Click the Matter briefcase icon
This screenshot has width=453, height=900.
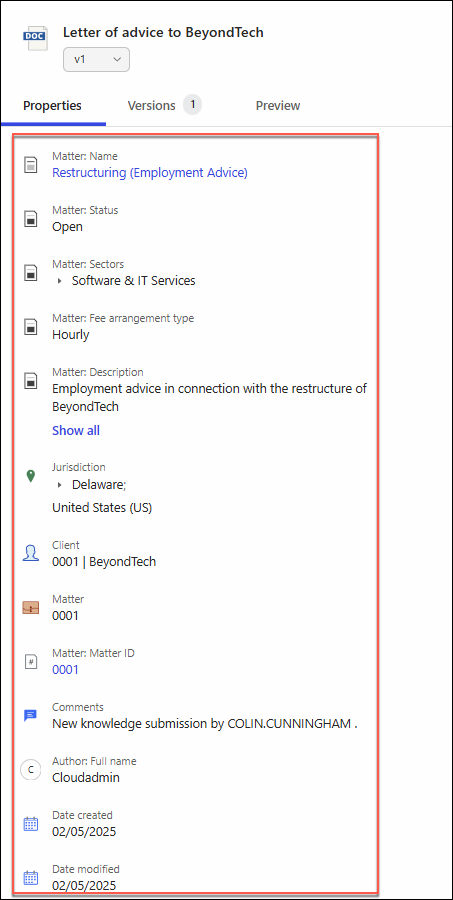point(30,608)
